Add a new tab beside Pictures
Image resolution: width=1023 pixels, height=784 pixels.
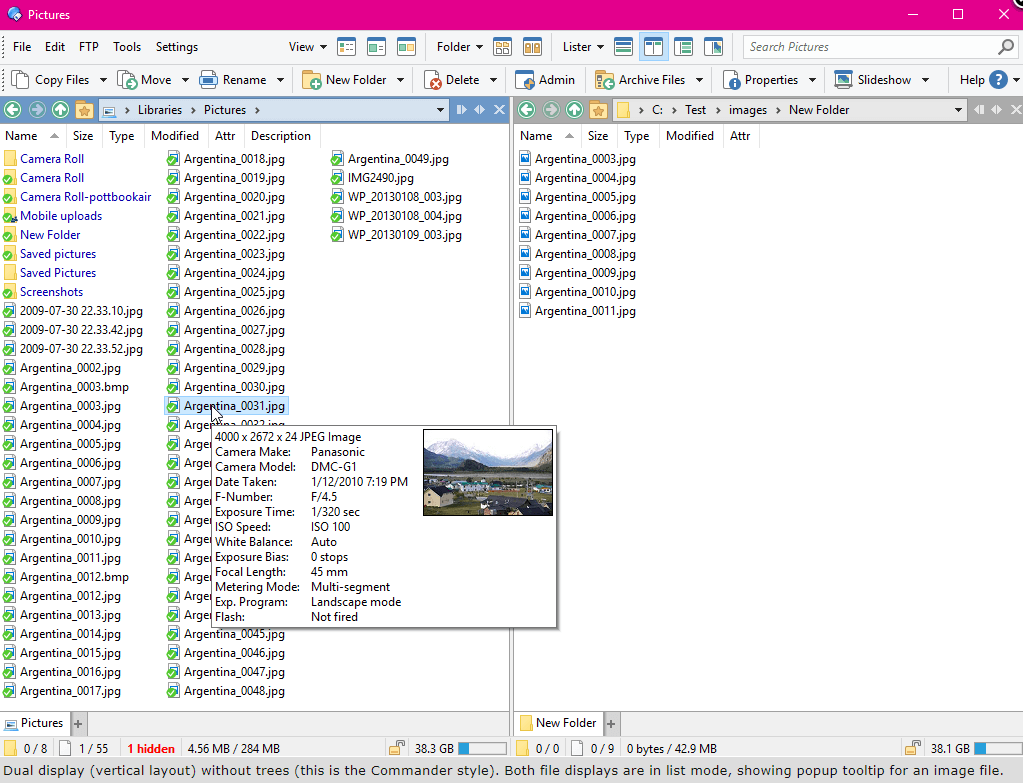78,723
